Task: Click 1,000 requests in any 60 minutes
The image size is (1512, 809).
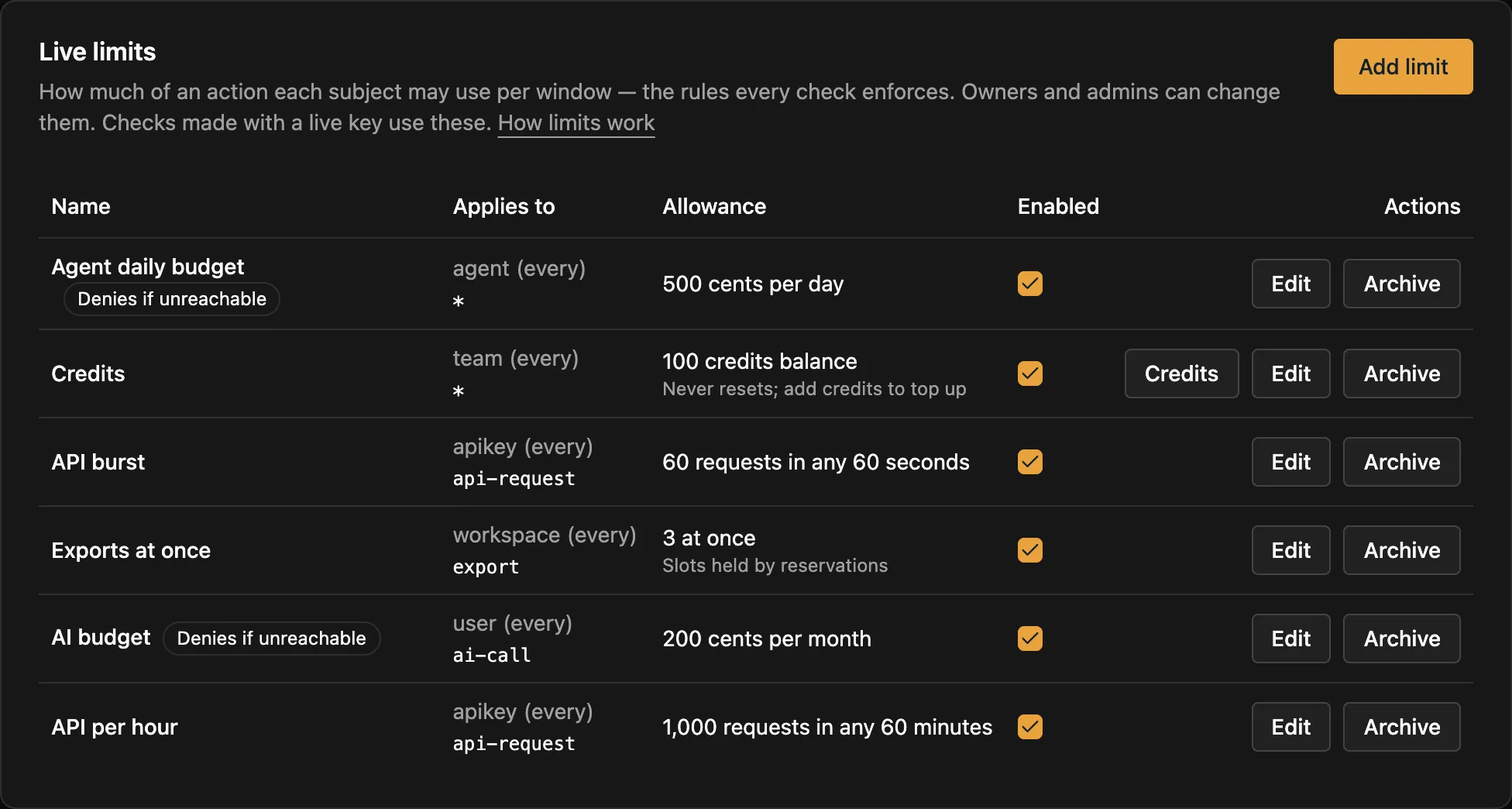Action: (827, 727)
